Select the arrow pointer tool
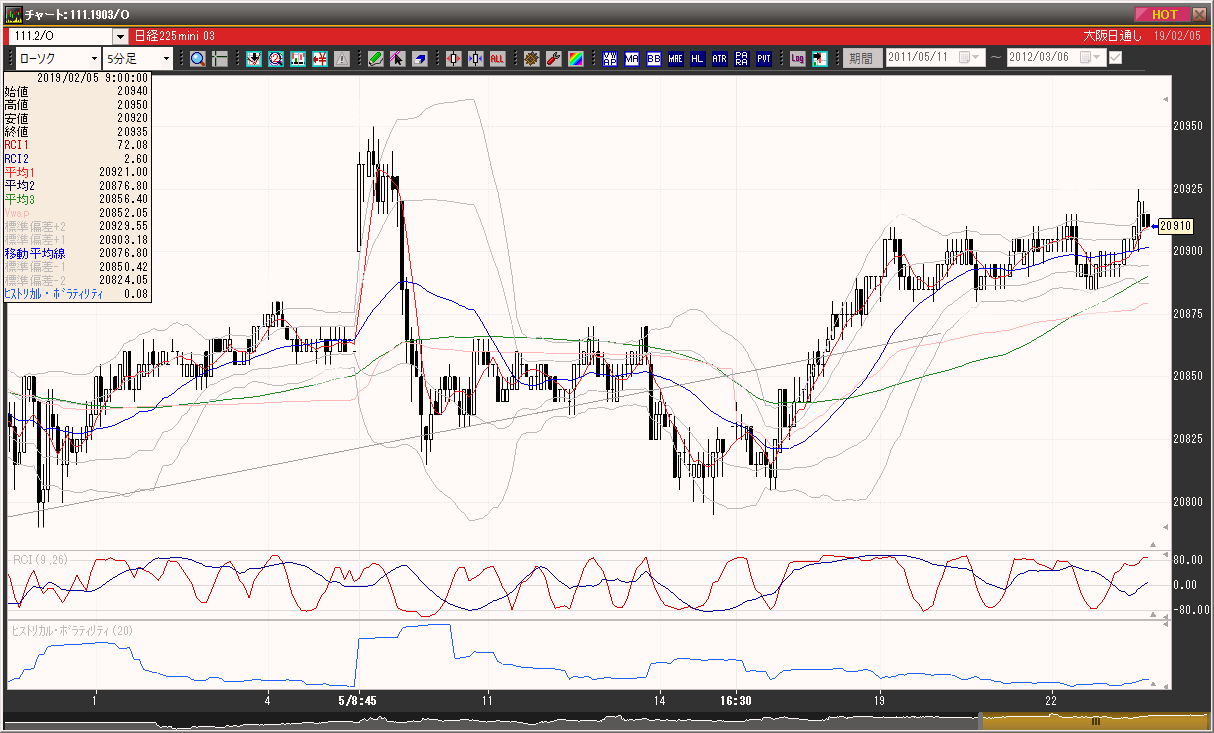Image resolution: width=1214 pixels, height=733 pixels. [x=398, y=58]
